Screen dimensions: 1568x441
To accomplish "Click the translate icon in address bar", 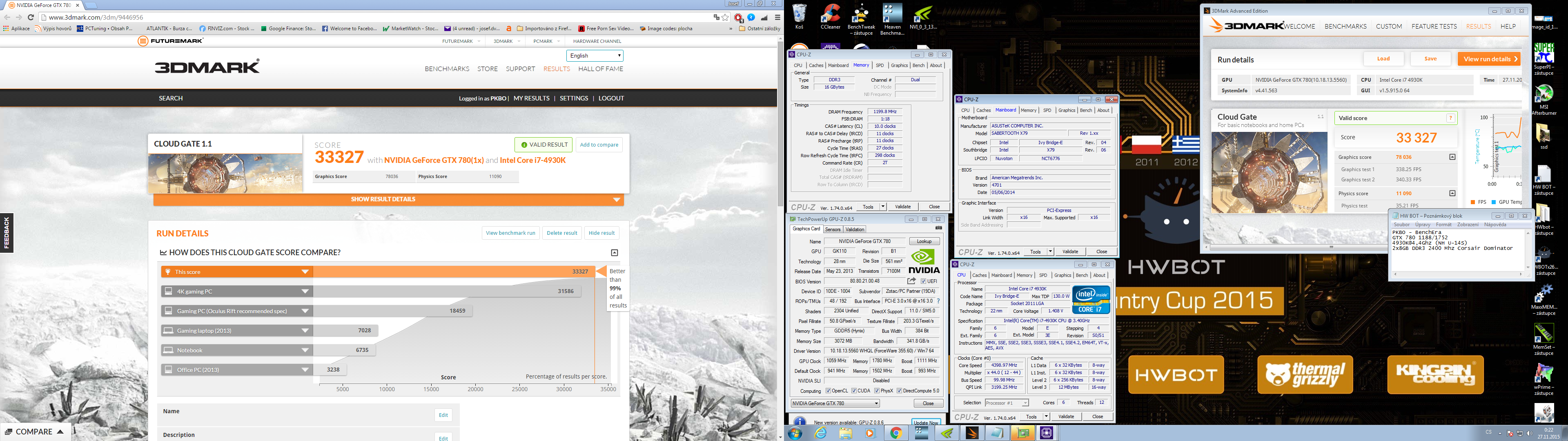I will 717,18.
